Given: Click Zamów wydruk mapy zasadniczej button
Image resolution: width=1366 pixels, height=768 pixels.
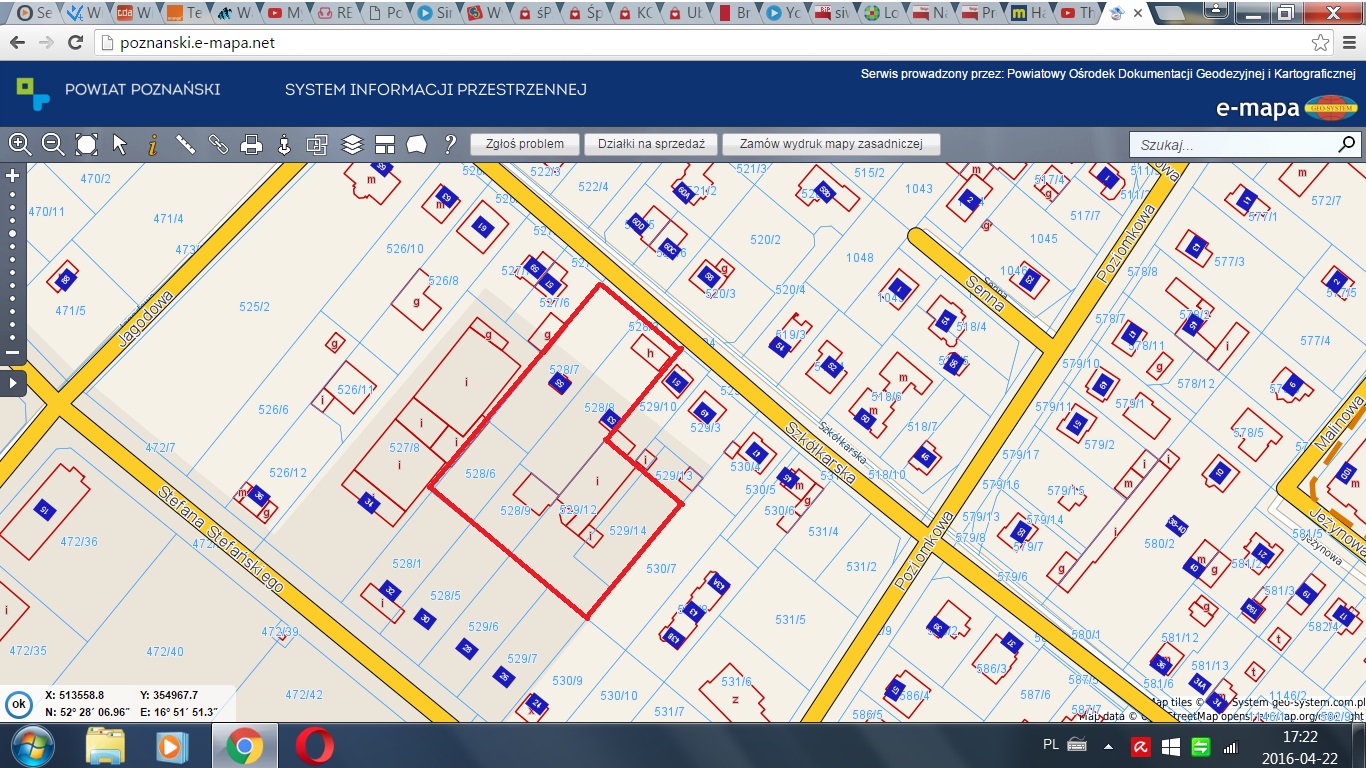Looking at the screenshot, I should pos(831,144).
